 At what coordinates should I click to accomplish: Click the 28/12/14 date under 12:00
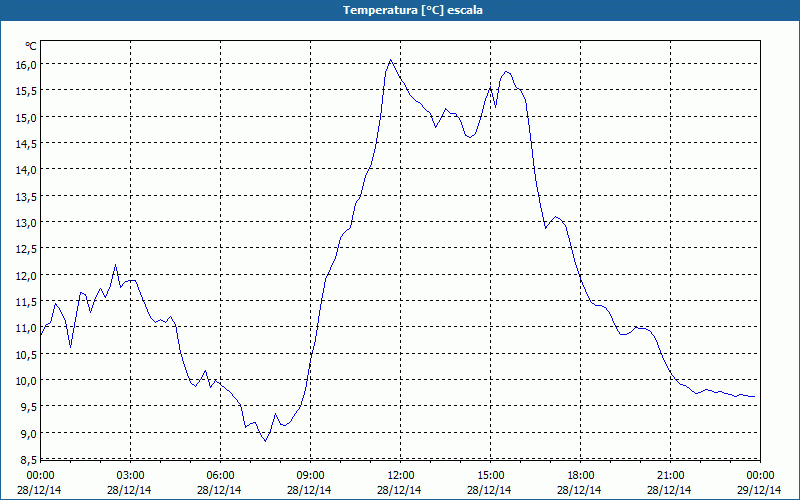click(399, 490)
